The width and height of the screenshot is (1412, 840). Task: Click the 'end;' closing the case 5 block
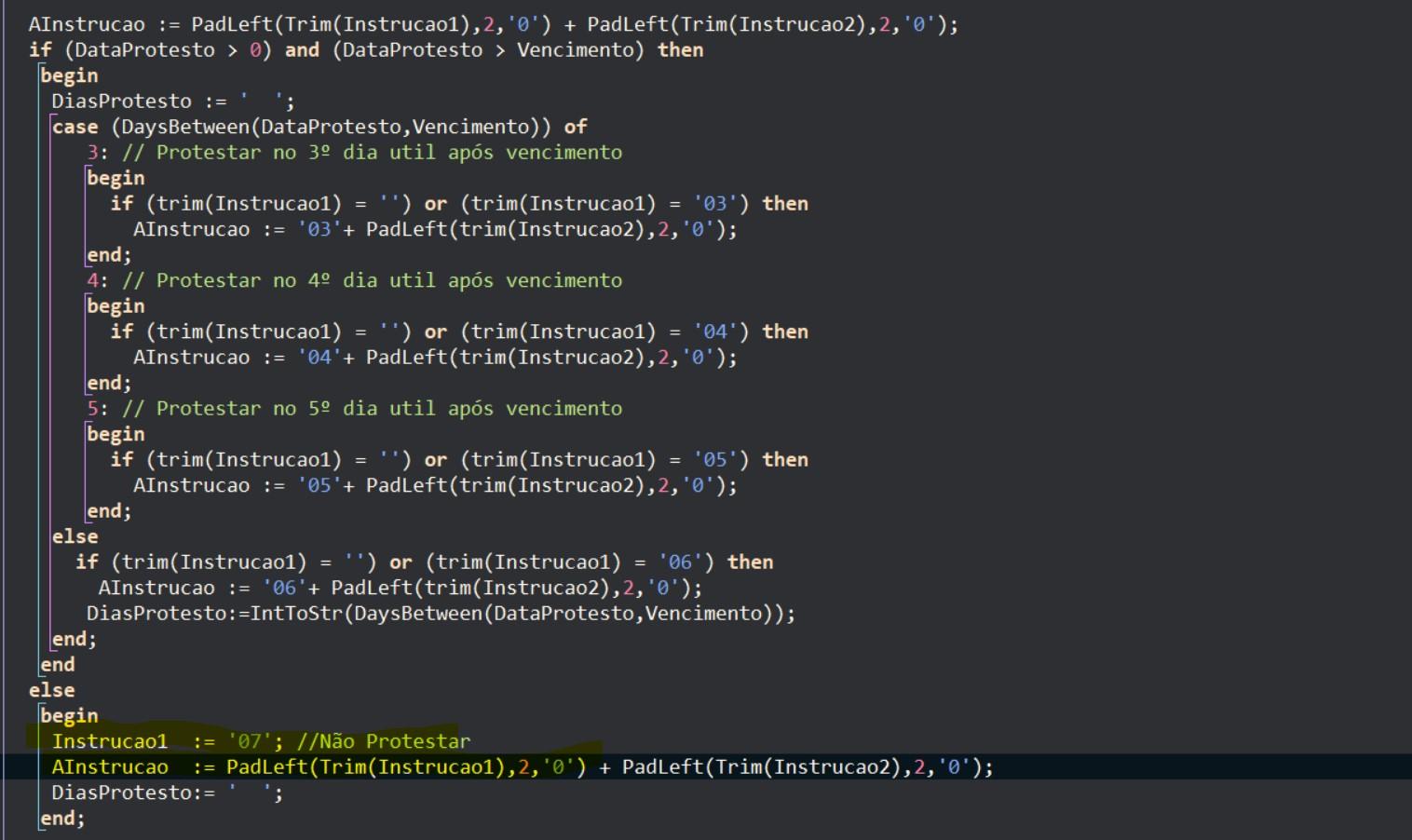[x=109, y=511]
